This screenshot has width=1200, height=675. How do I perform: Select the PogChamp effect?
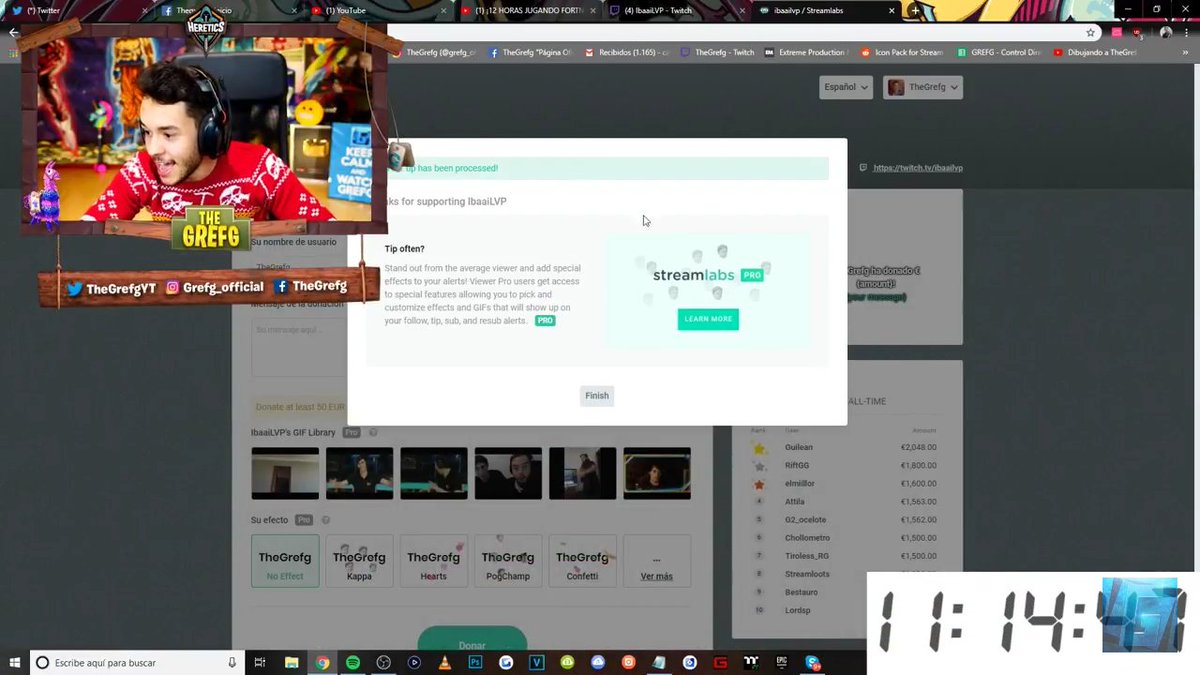508,561
